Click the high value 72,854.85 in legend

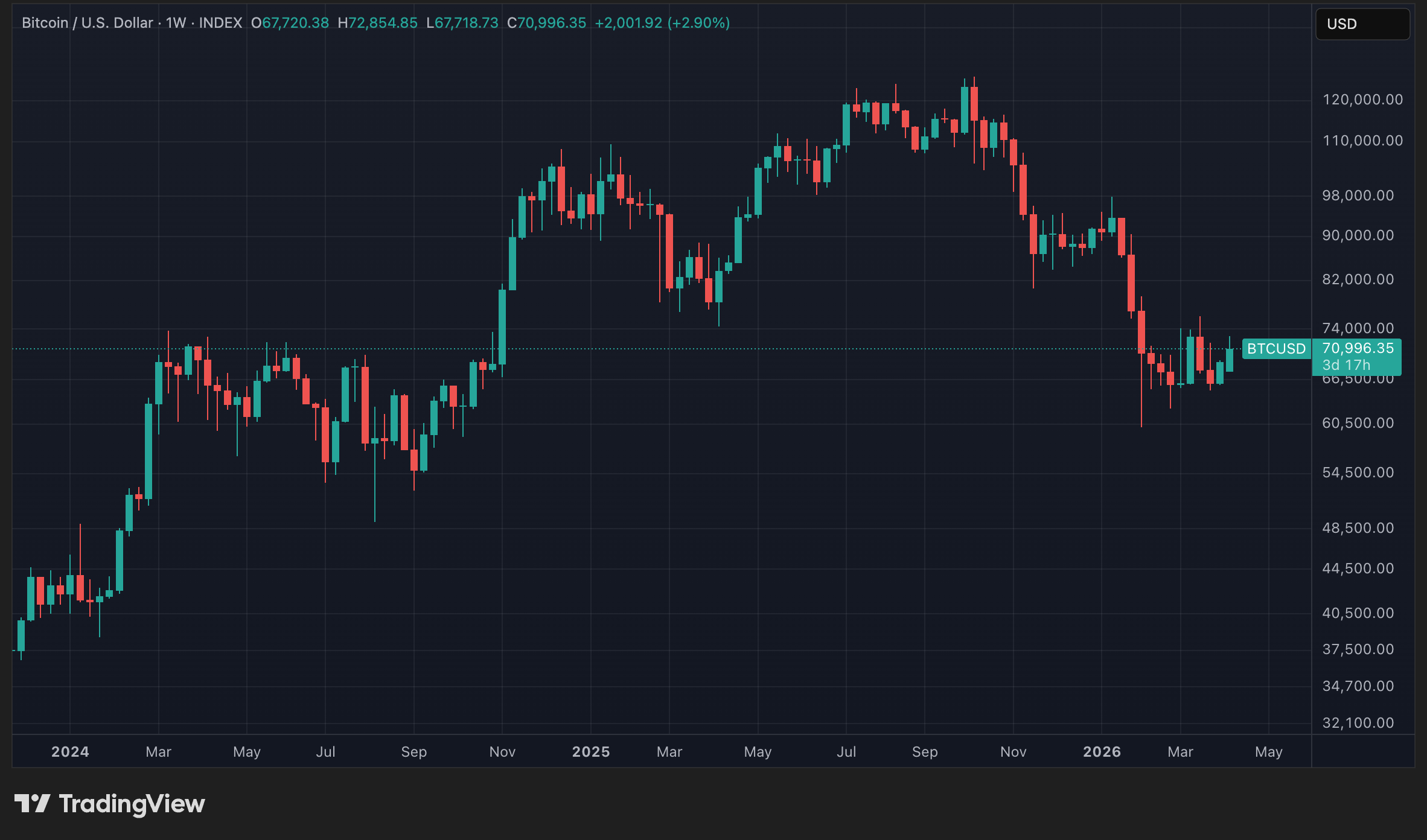click(x=379, y=23)
